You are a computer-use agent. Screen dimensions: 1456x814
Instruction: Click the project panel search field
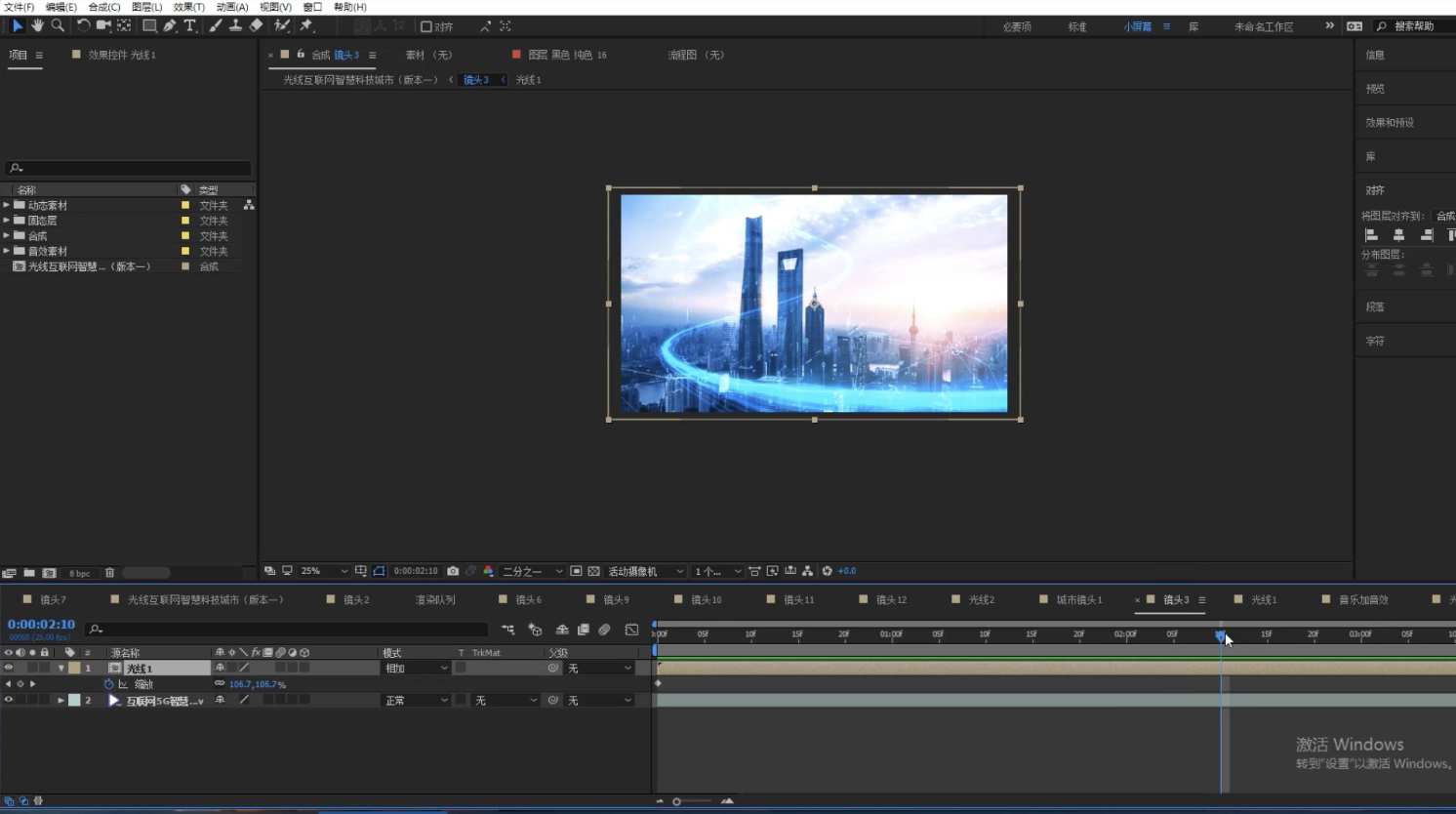coord(132,168)
